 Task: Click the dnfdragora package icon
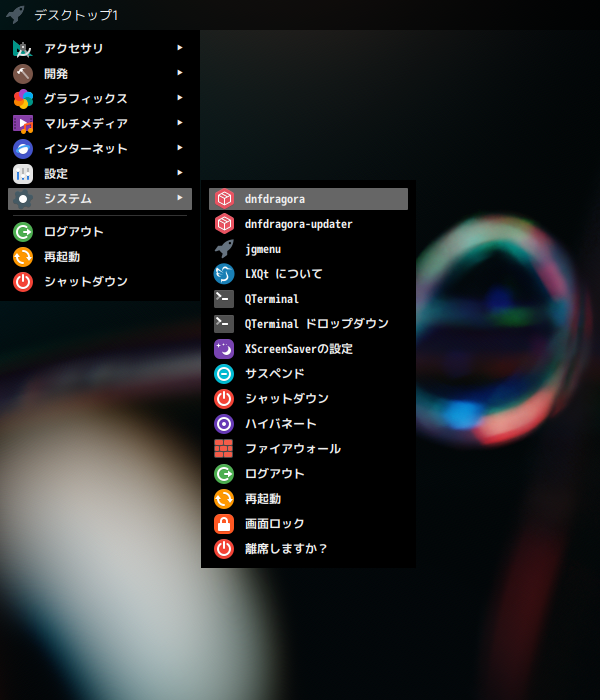point(224,199)
